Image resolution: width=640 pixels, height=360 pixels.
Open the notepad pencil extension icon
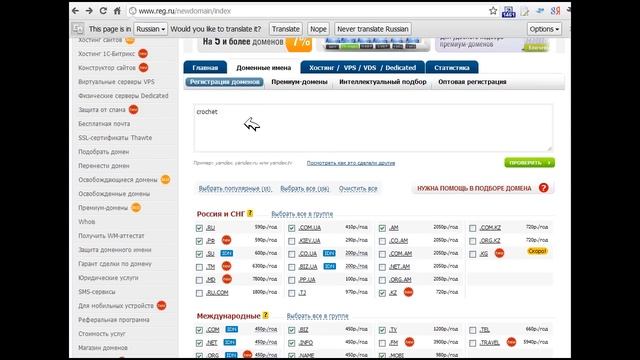[524, 11]
